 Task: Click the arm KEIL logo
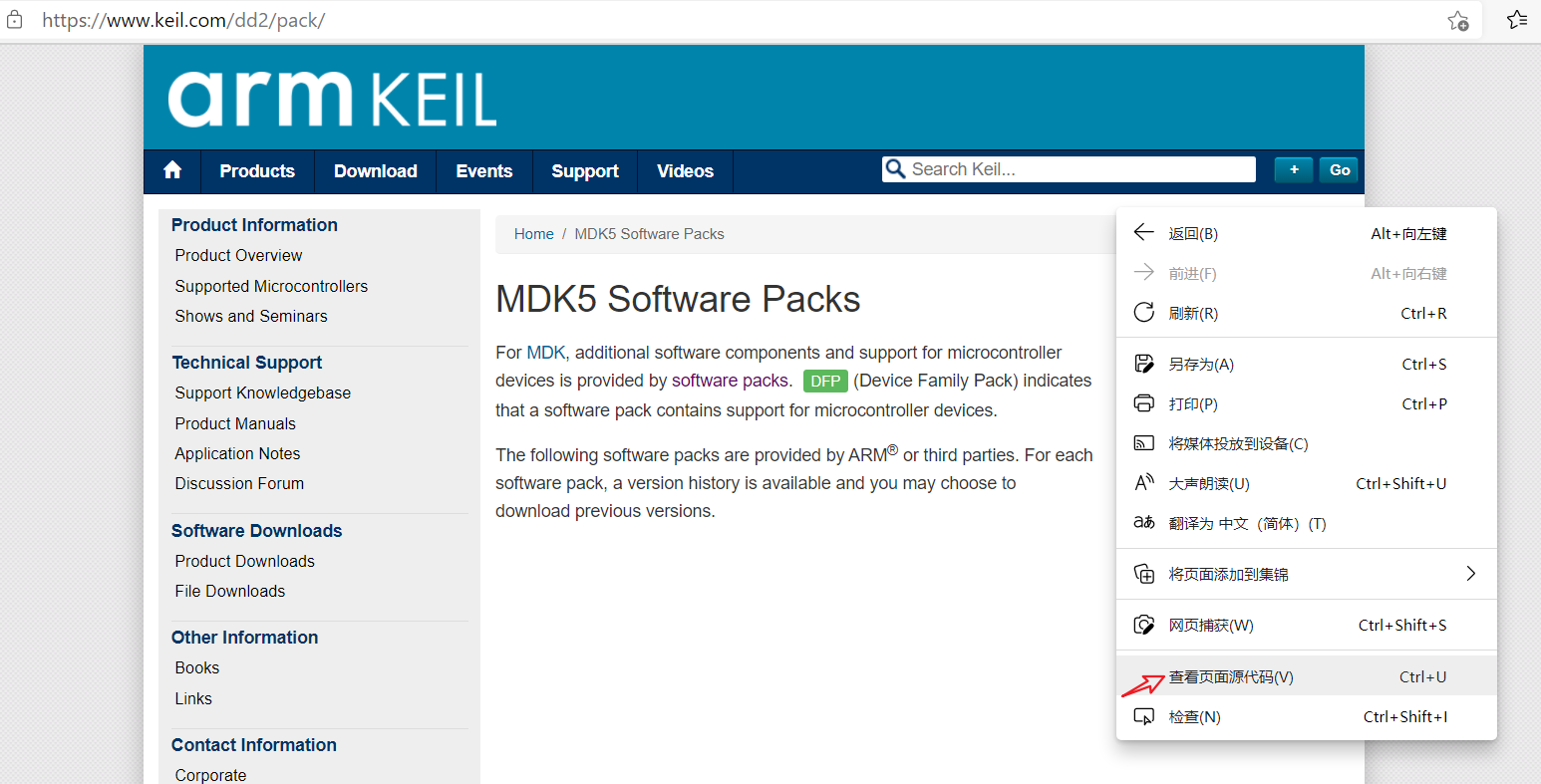(x=332, y=99)
